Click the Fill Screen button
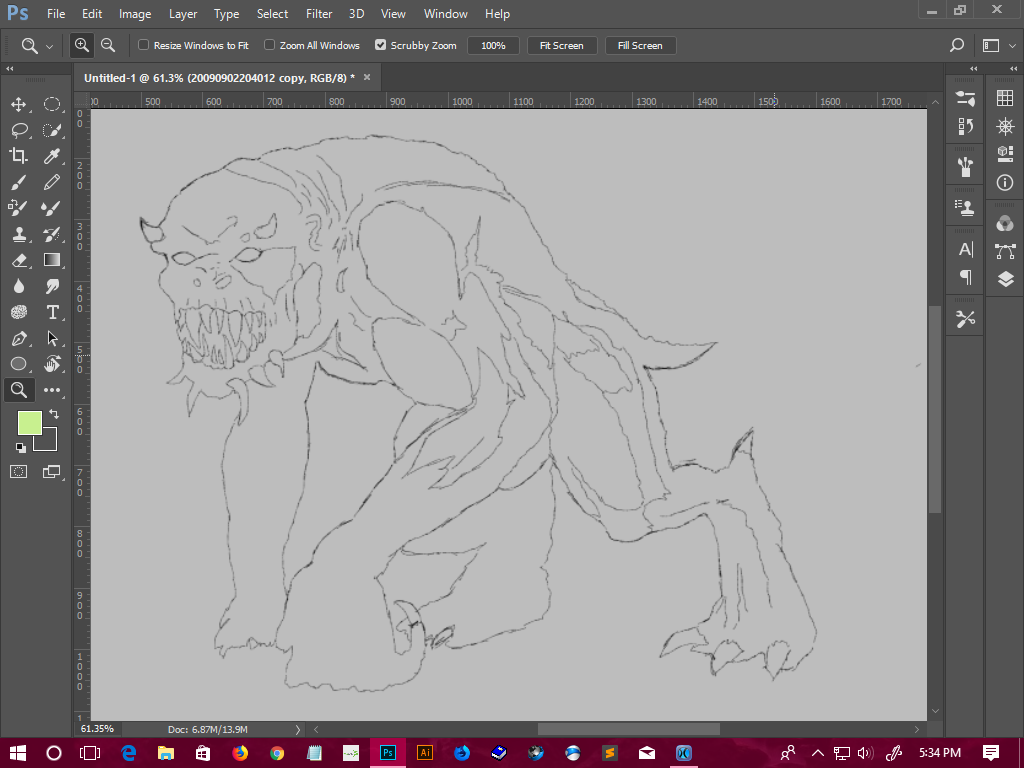1024x768 pixels. tap(640, 46)
